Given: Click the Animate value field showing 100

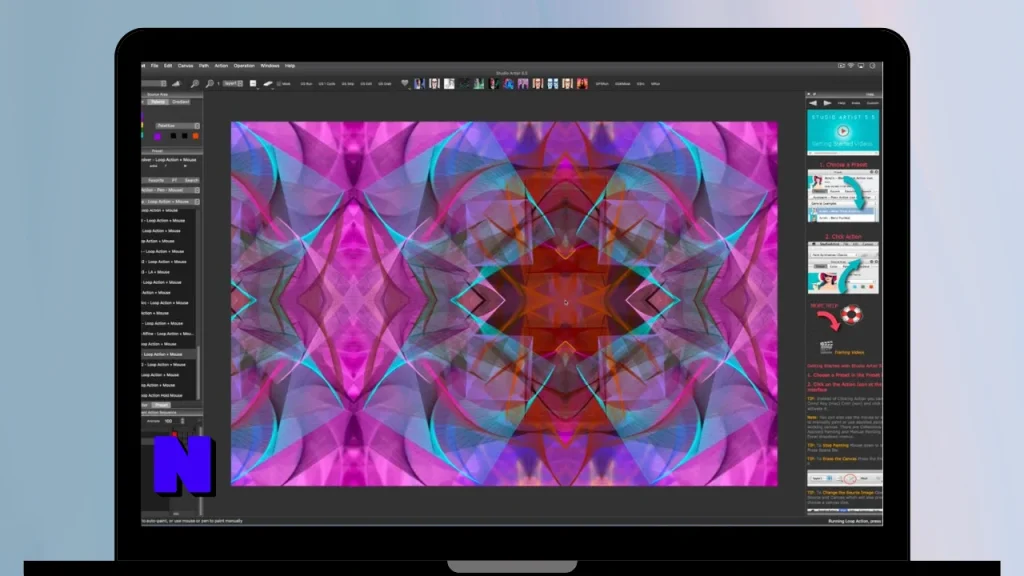Looking at the screenshot, I should pos(169,421).
